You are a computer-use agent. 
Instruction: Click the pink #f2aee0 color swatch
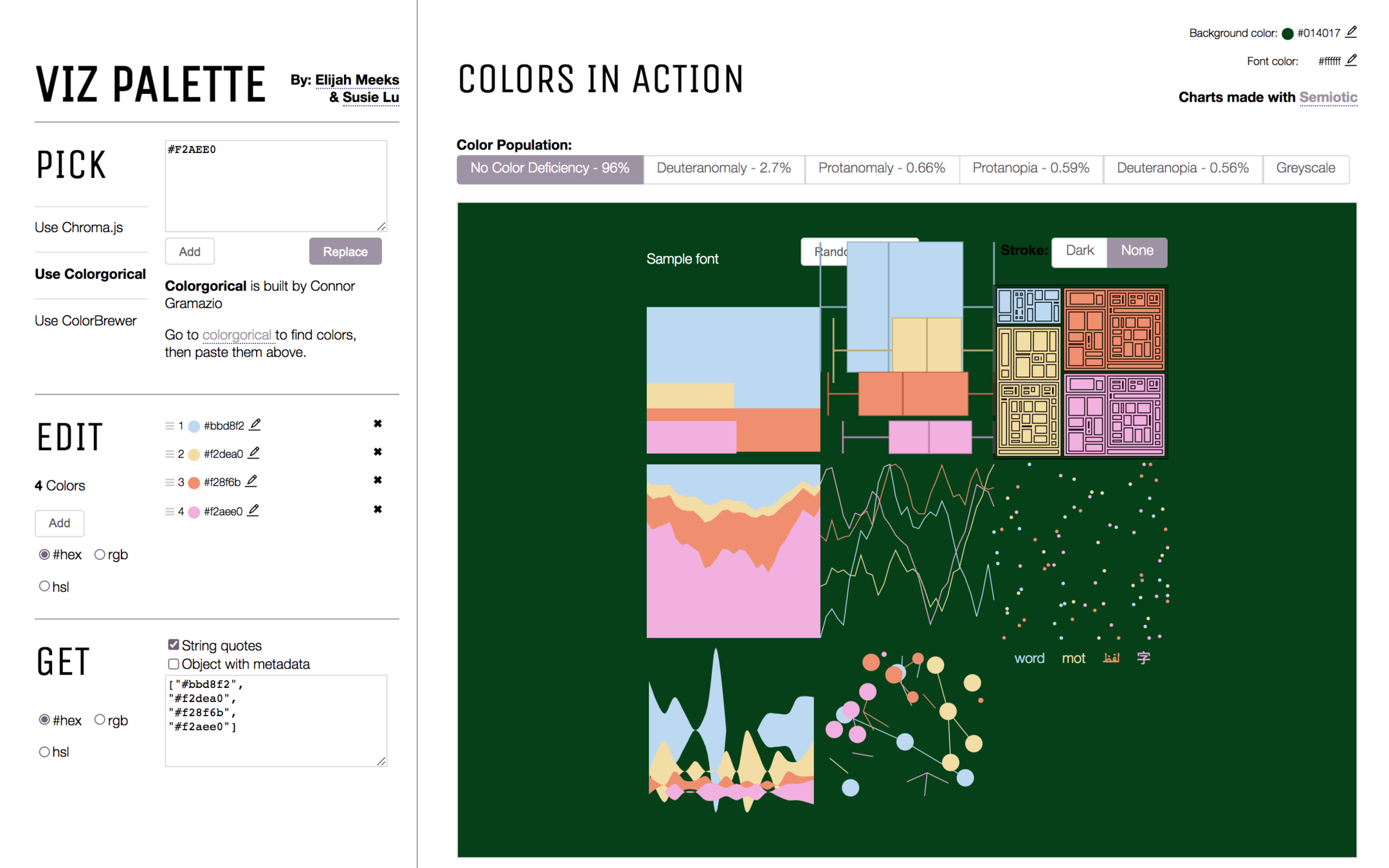click(194, 512)
